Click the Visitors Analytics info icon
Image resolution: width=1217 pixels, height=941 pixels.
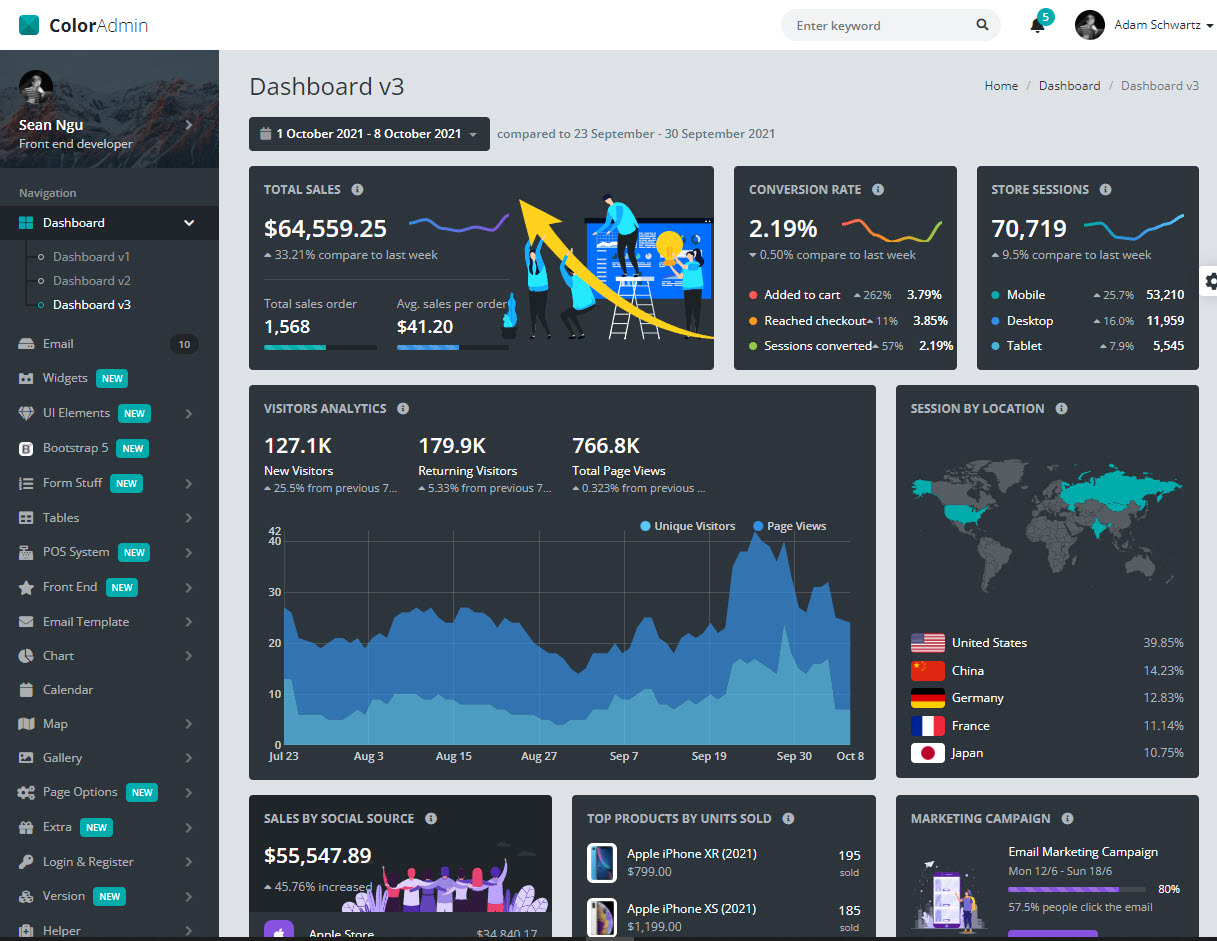[403, 408]
